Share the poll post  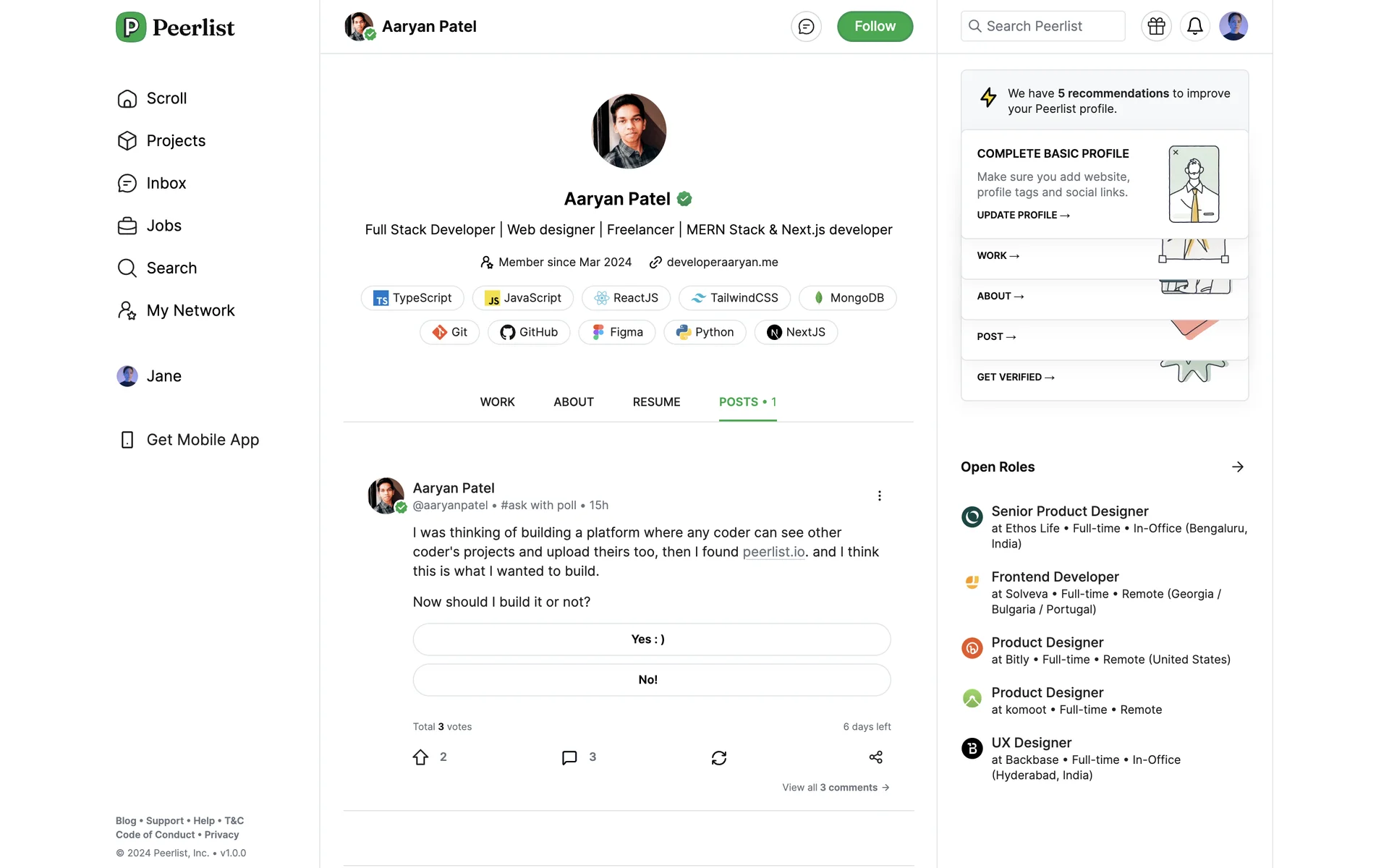click(x=875, y=757)
